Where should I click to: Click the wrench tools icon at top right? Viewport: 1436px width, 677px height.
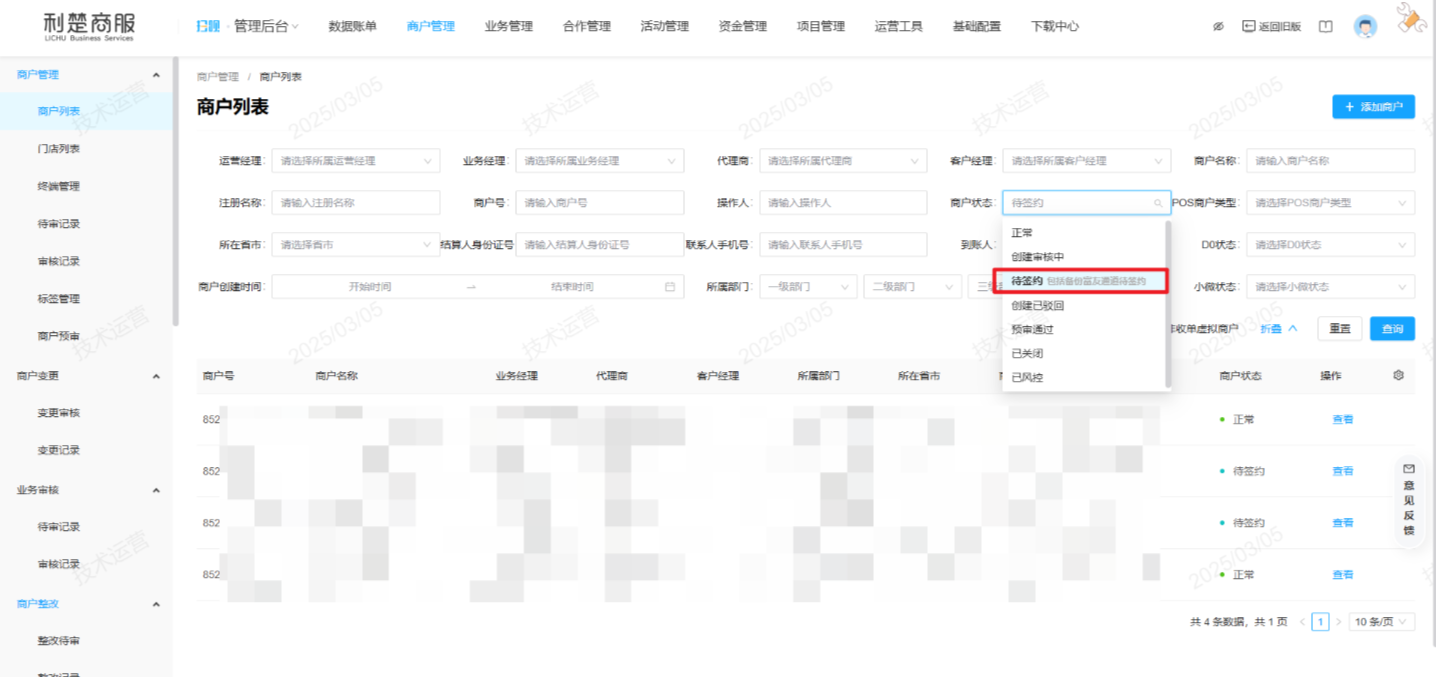pos(1412,20)
